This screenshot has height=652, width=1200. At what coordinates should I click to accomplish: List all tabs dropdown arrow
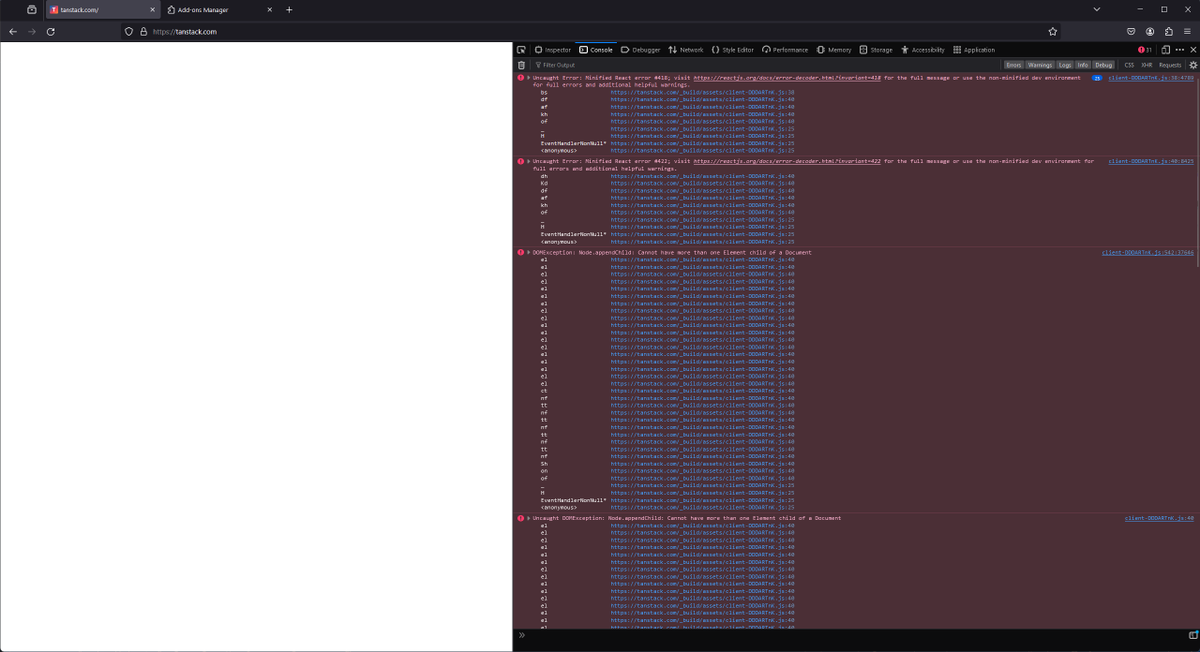(x=1097, y=10)
